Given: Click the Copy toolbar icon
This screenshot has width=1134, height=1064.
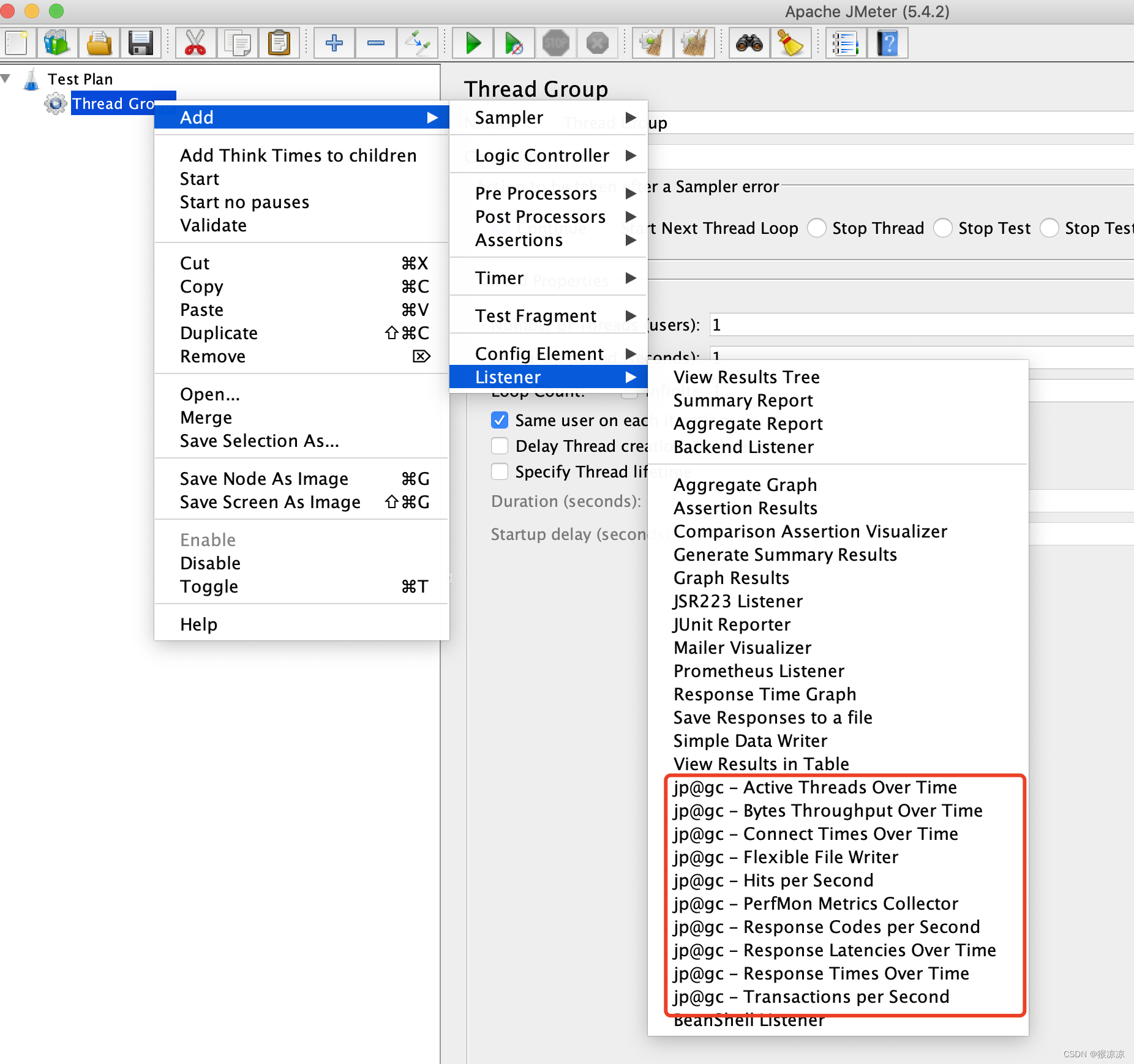Looking at the screenshot, I should [x=237, y=43].
